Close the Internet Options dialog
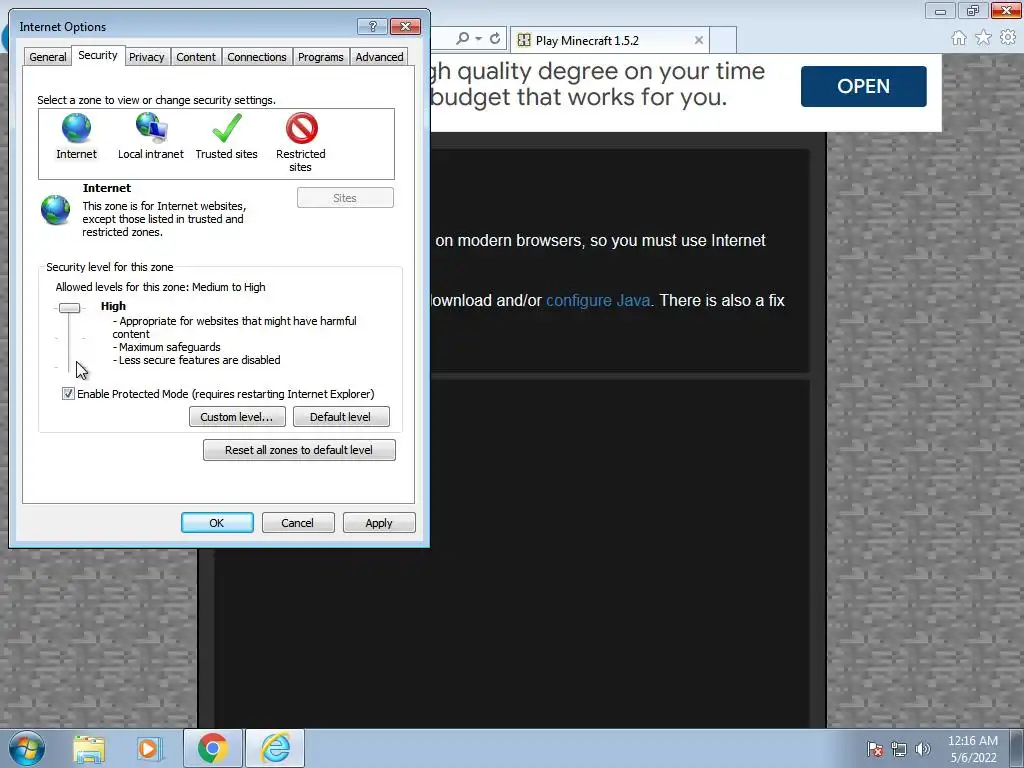This screenshot has height=768, width=1024. click(405, 26)
